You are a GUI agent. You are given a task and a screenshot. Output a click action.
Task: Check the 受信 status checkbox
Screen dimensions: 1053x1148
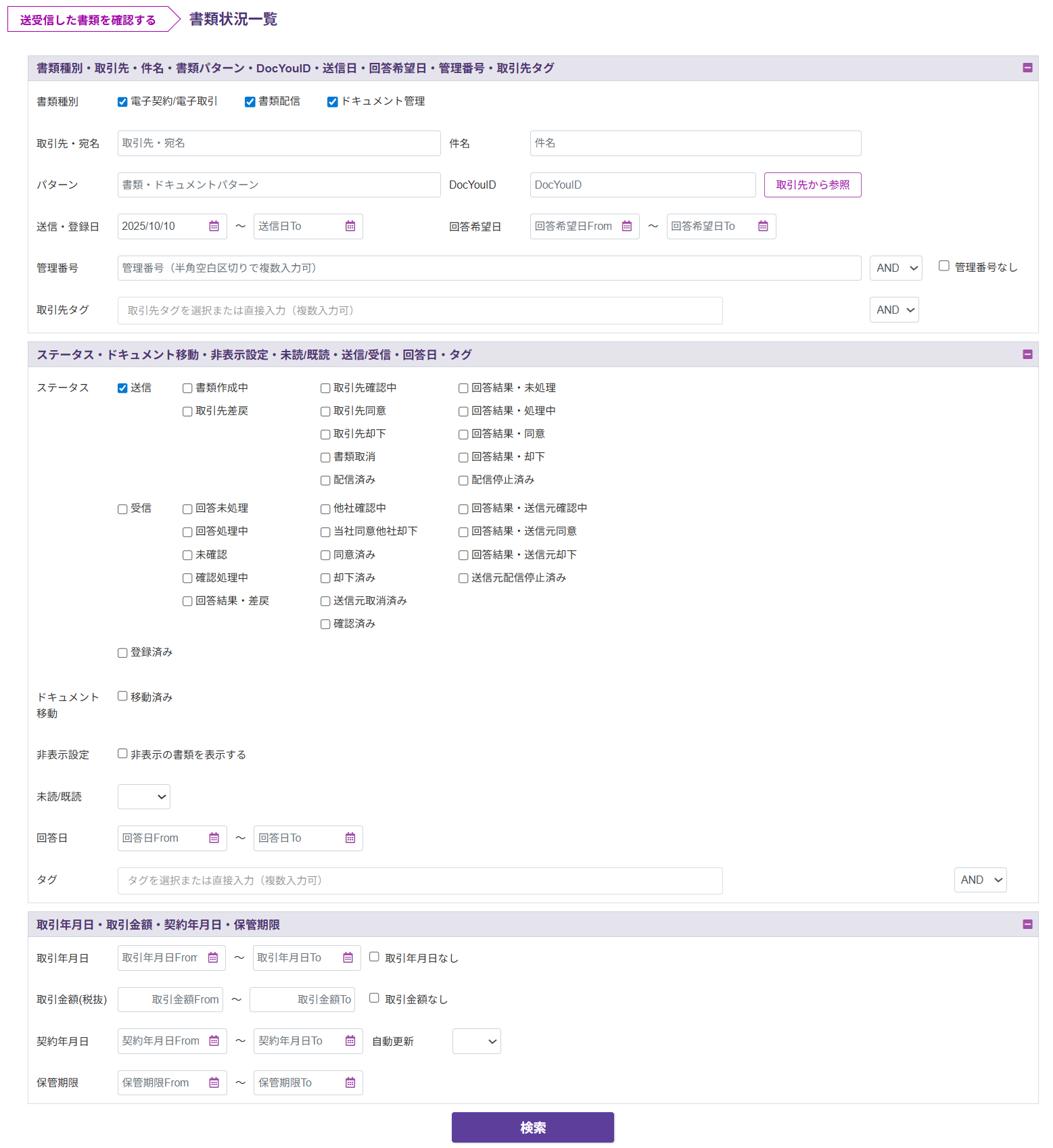pyautogui.click(x=122, y=509)
